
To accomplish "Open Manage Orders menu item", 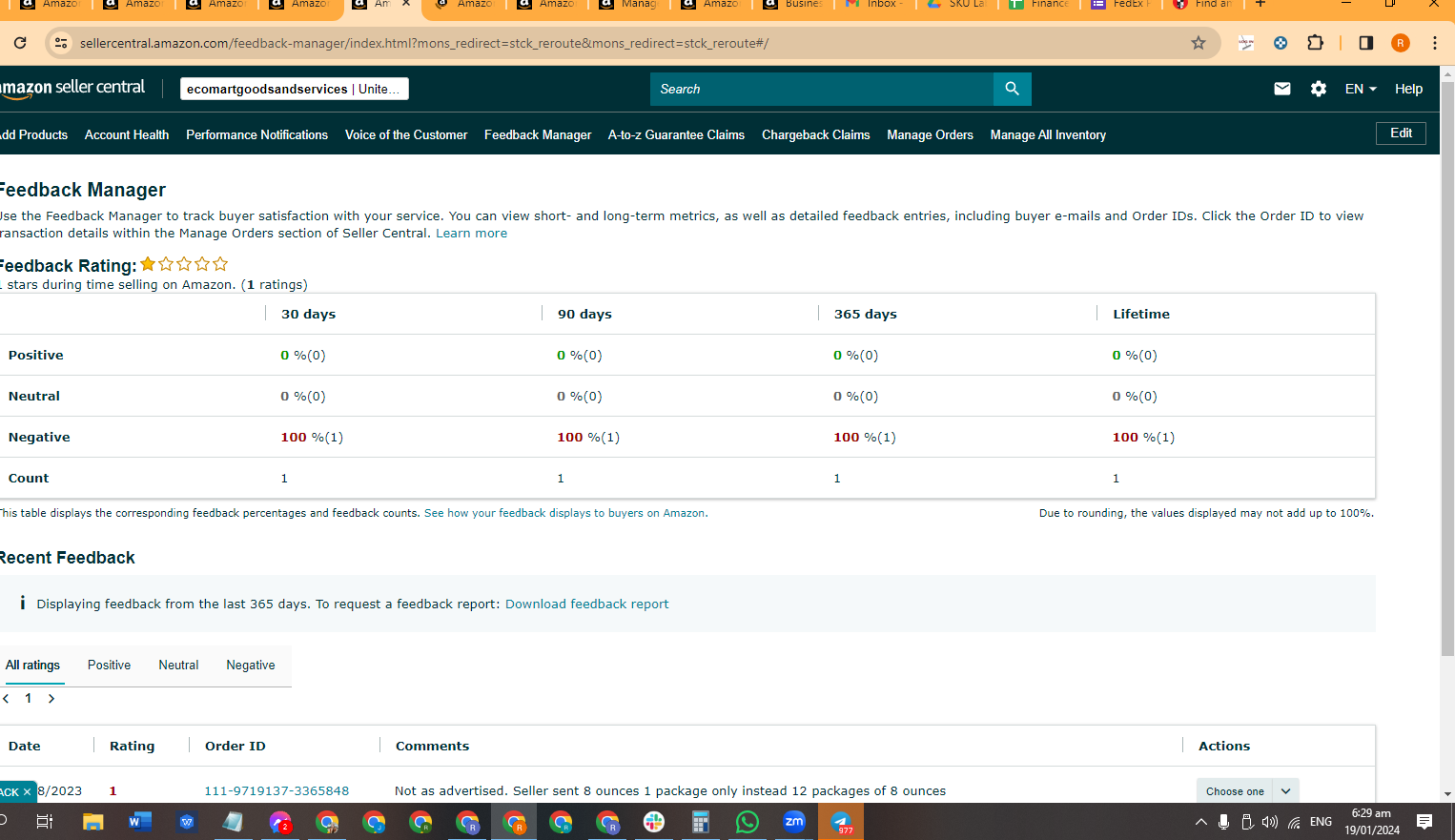I will coord(931,135).
